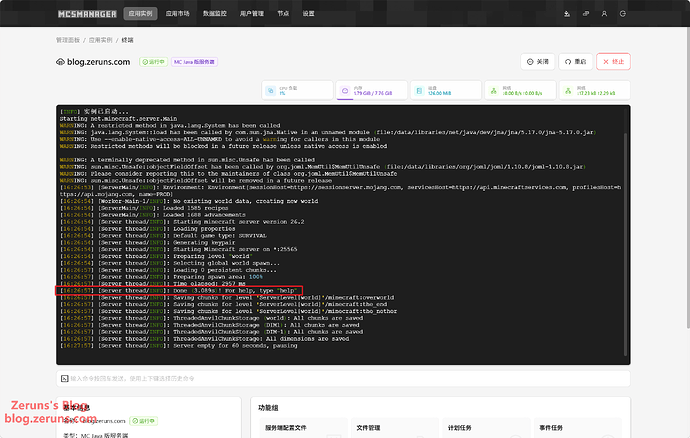Click the 功能组 section heading

click(x=268, y=408)
